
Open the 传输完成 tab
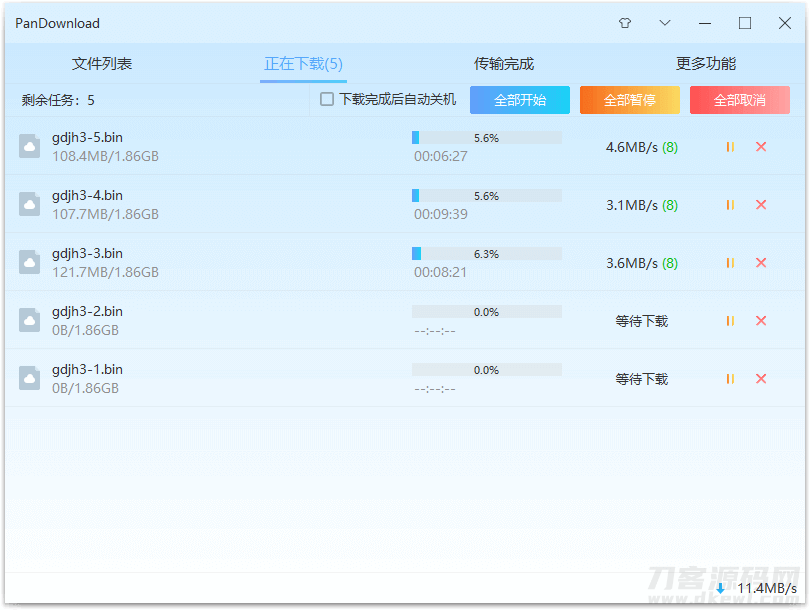(x=504, y=64)
